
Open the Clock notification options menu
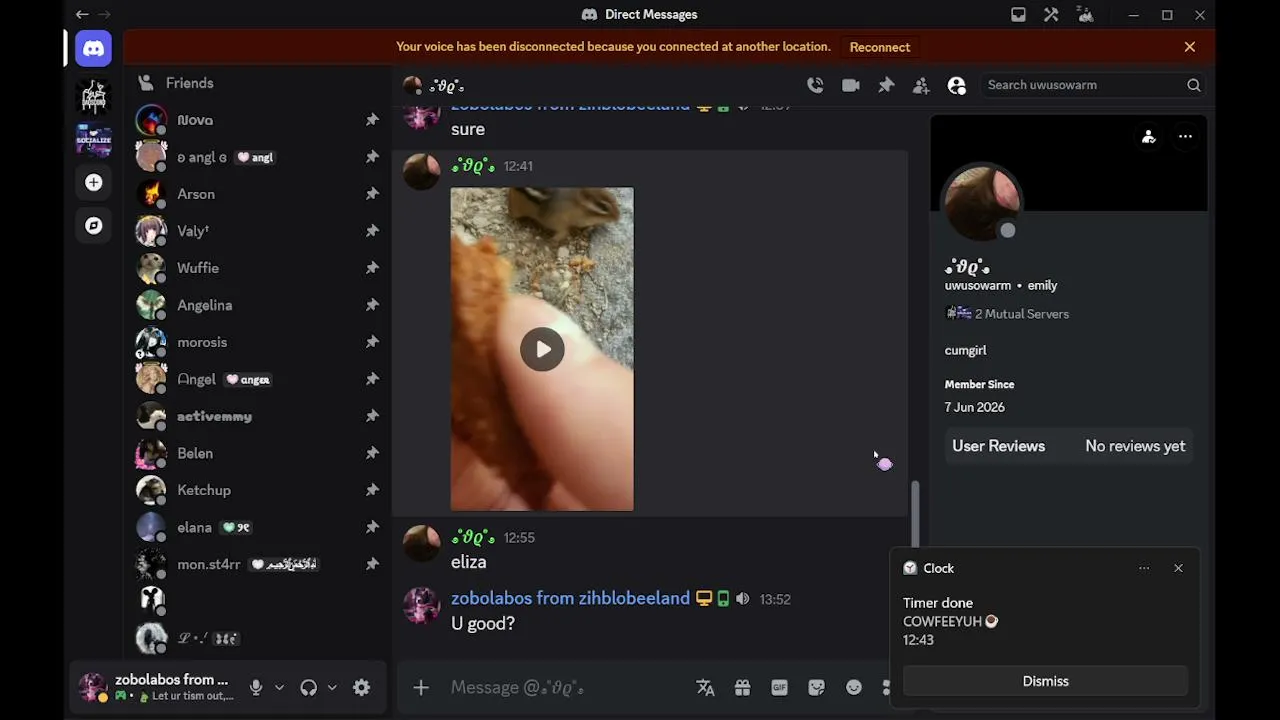click(1144, 568)
